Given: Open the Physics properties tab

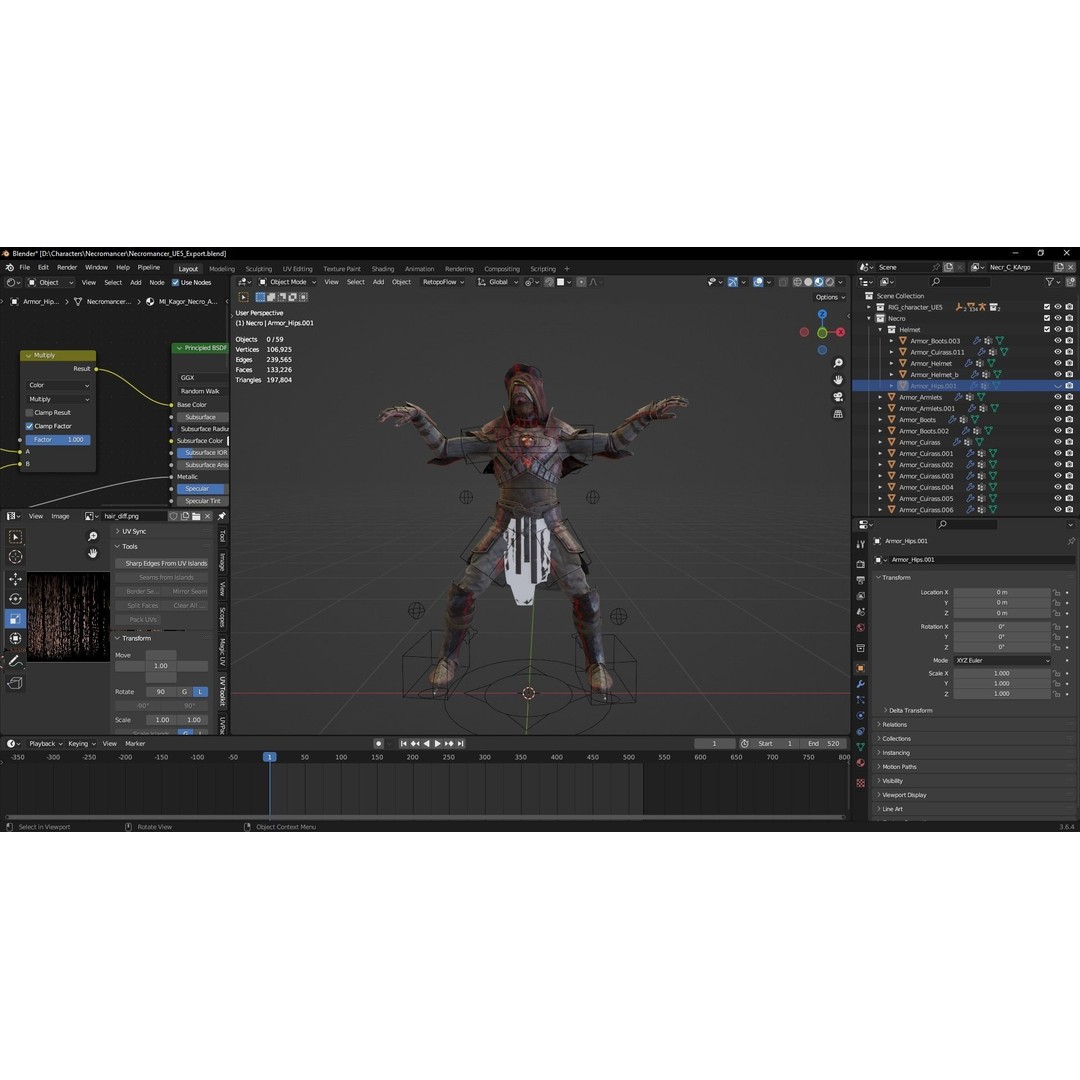Looking at the screenshot, I should tap(861, 716).
